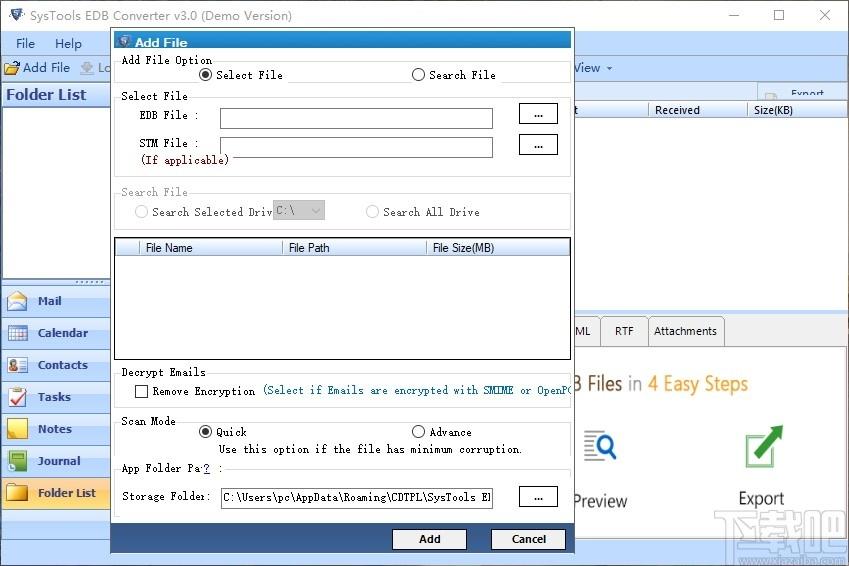Click the File Path column header
The height and width of the screenshot is (566, 849).
pos(355,248)
